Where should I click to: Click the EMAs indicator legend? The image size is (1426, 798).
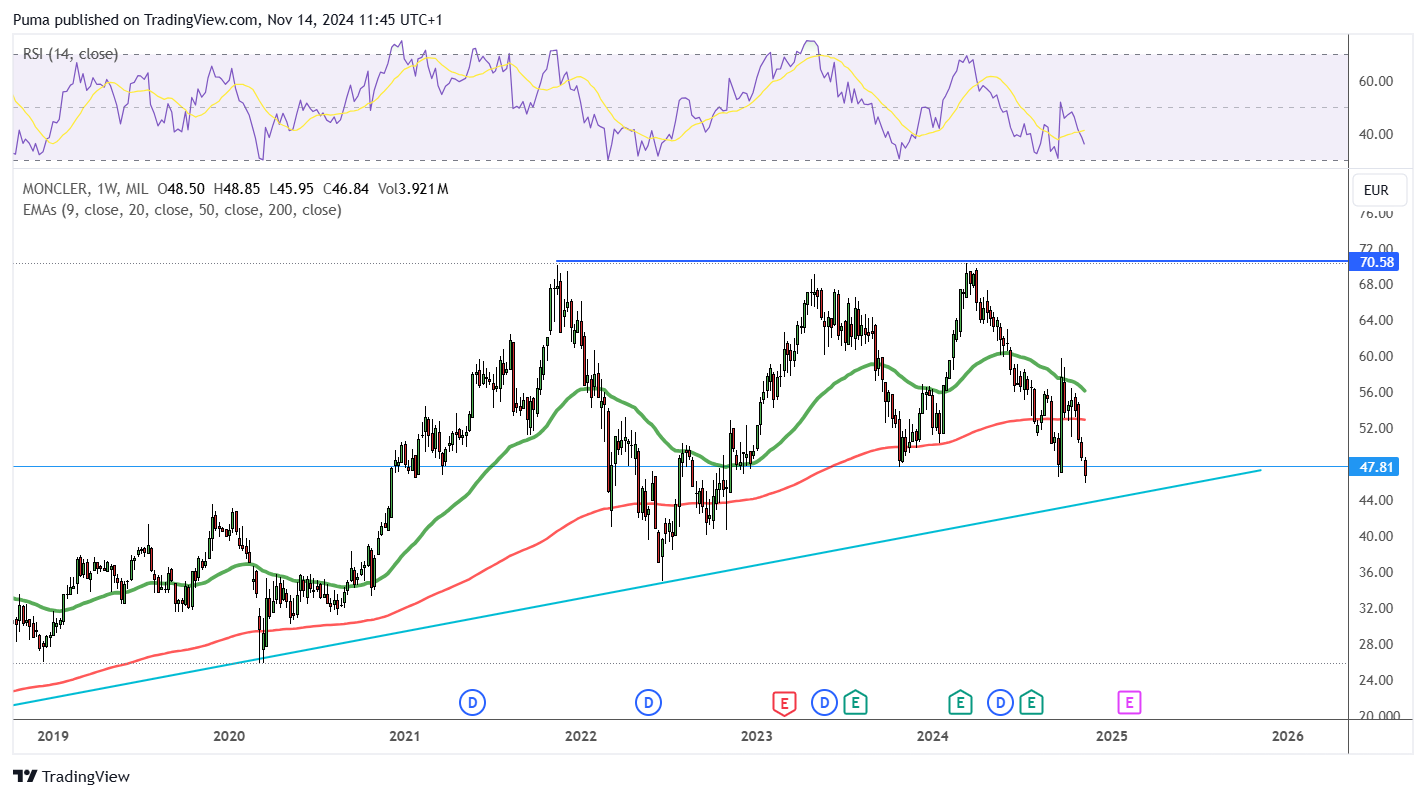pos(182,210)
